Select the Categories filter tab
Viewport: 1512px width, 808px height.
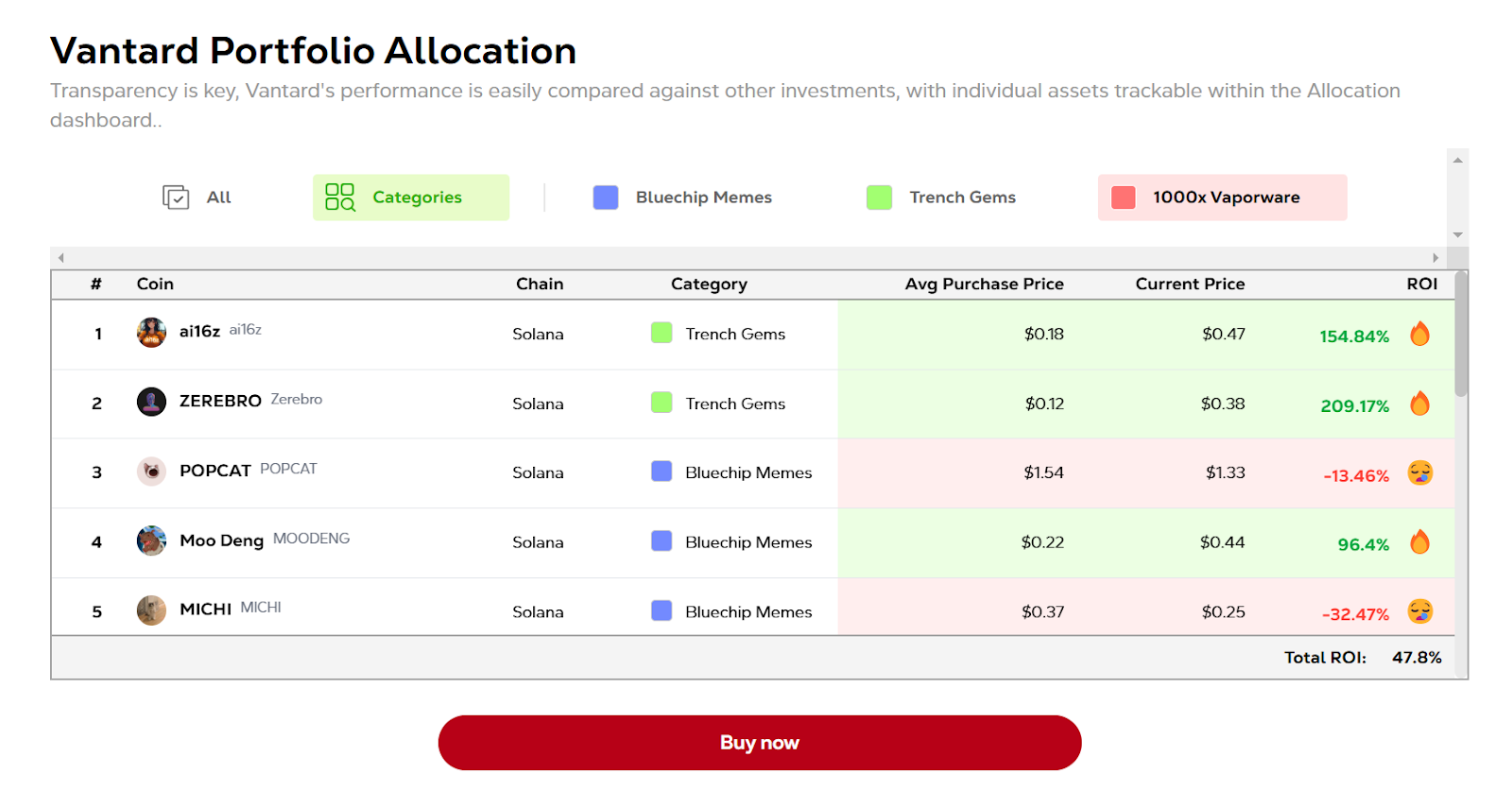pos(411,197)
